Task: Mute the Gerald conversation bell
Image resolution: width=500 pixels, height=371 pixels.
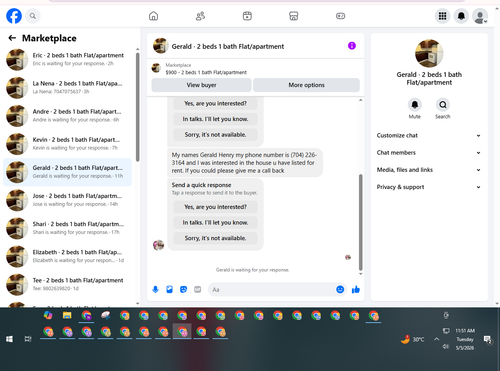Action: tap(415, 105)
